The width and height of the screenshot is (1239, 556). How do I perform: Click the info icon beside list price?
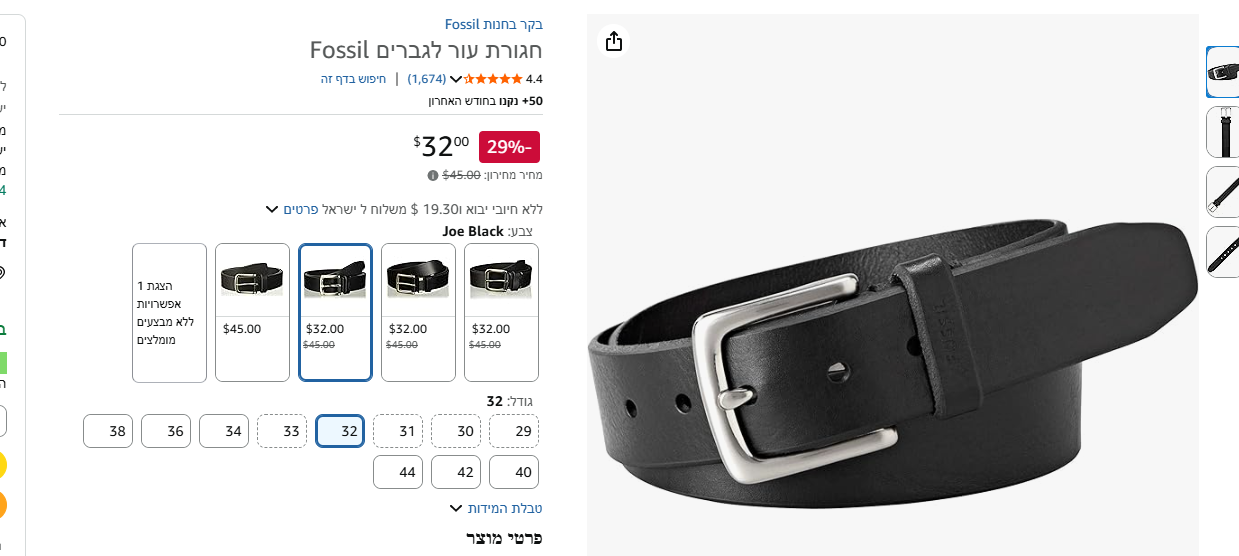pyautogui.click(x=433, y=175)
